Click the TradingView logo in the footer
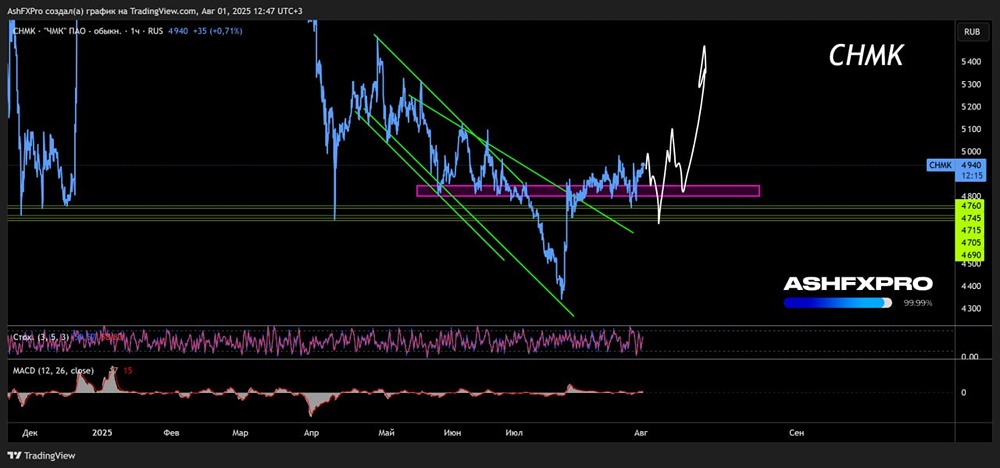This screenshot has height=468, width=1000. coord(41,456)
